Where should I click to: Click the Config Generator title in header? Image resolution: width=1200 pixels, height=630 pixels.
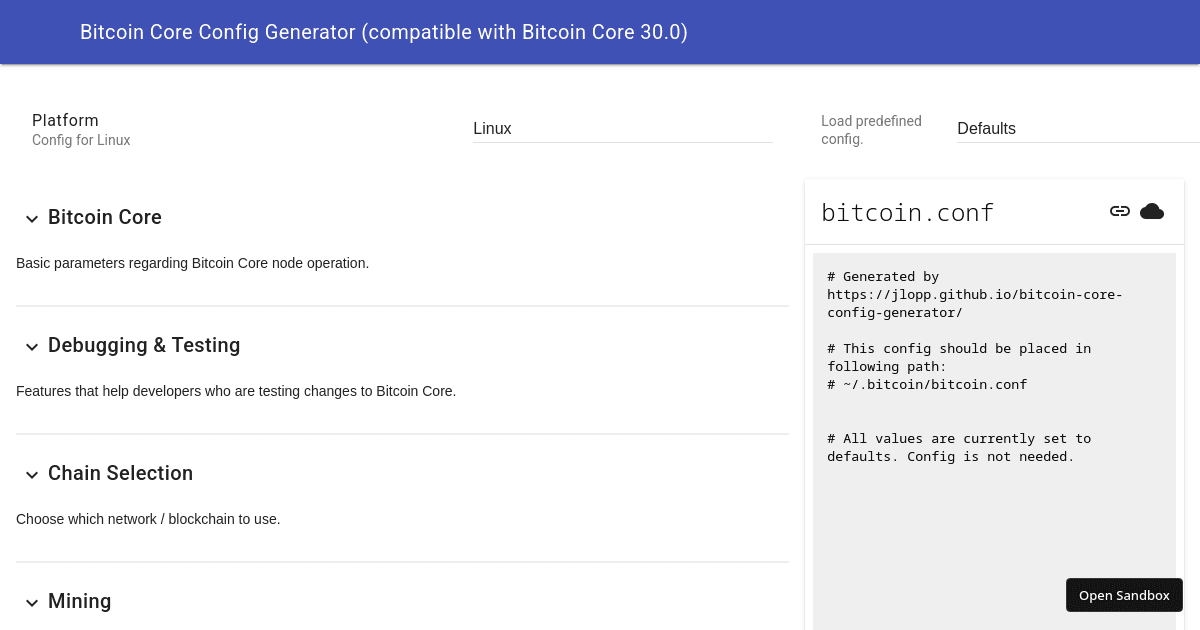[384, 32]
